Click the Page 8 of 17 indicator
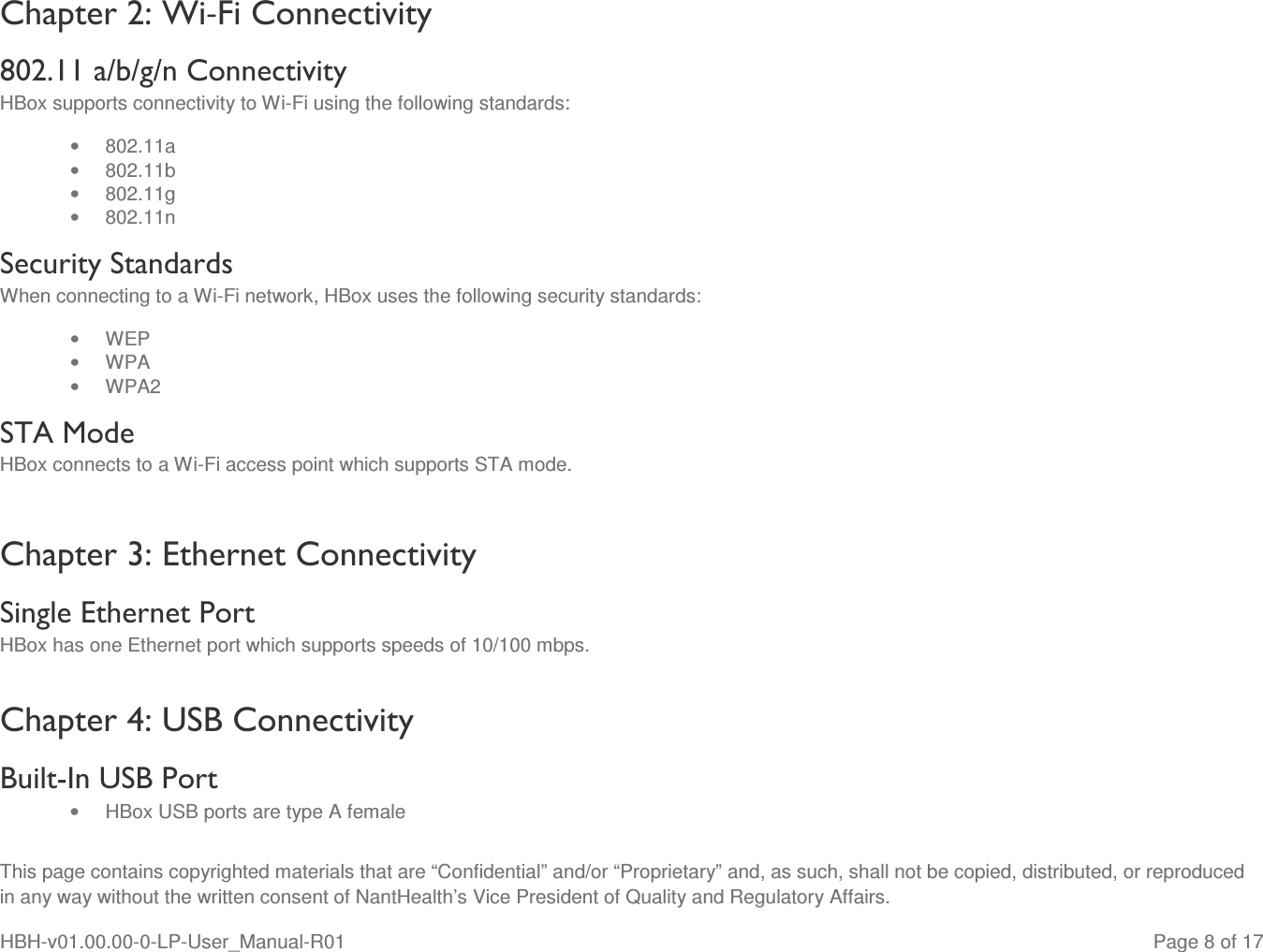Image resolution: width=1263 pixels, height=952 pixels. pos(1208,941)
